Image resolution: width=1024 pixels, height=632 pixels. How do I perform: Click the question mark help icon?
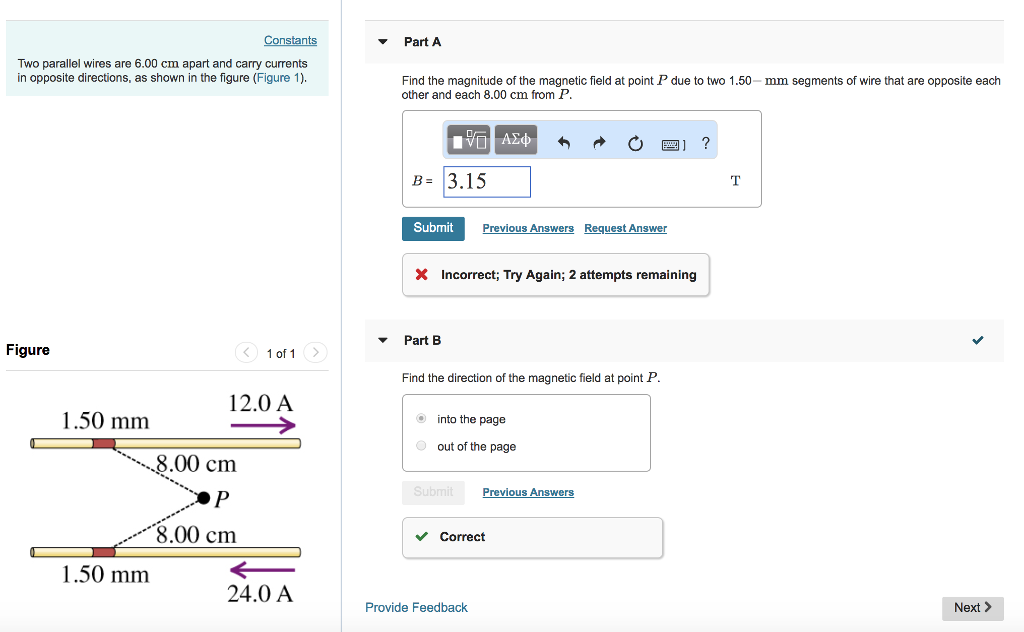[x=706, y=142]
